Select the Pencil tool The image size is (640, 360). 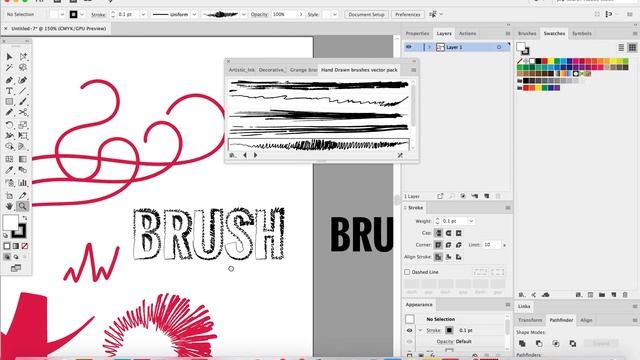tap(9, 113)
